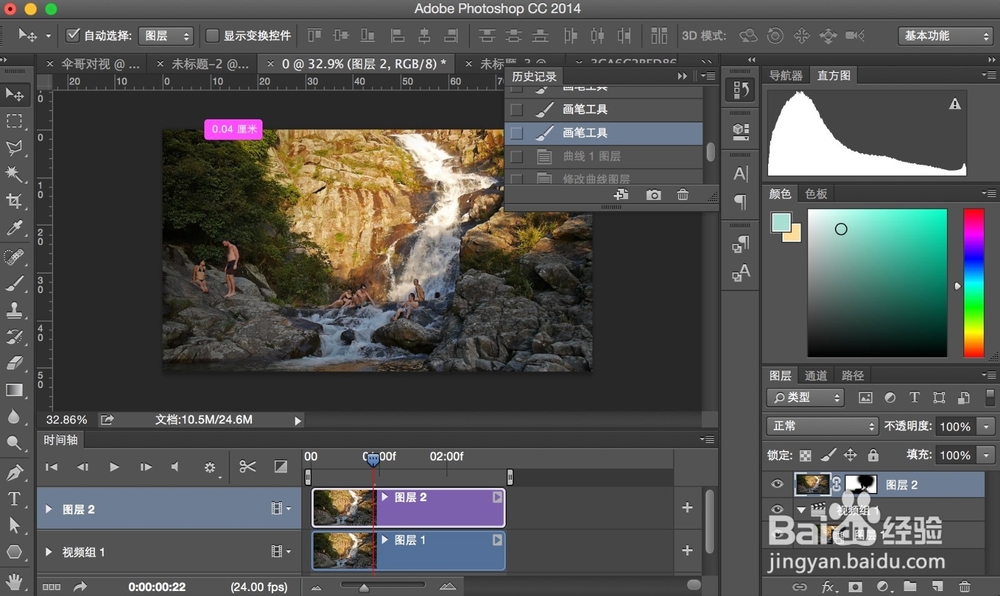Select the Shape tool
The height and width of the screenshot is (596, 1000).
tap(14, 551)
